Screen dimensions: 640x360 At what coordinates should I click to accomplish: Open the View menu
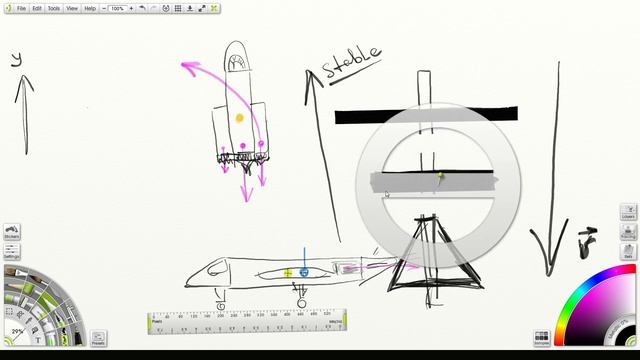(72, 8)
